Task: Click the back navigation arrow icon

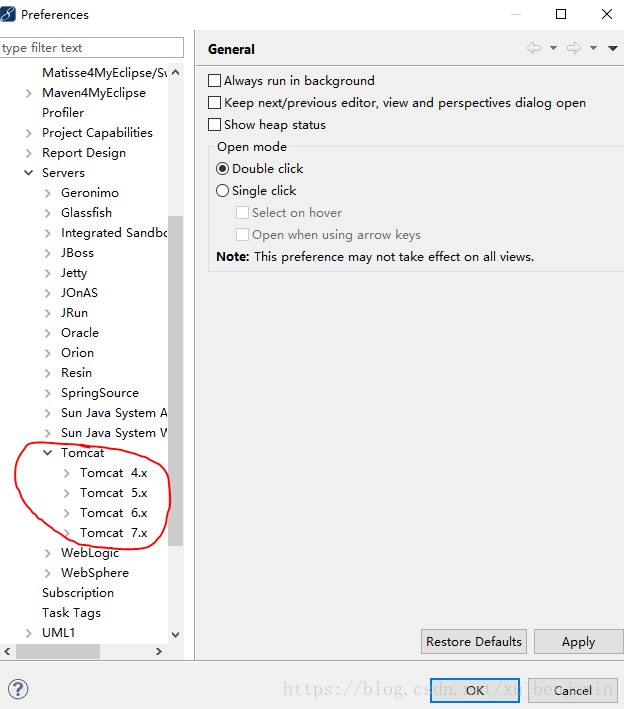Action: click(x=534, y=48)
